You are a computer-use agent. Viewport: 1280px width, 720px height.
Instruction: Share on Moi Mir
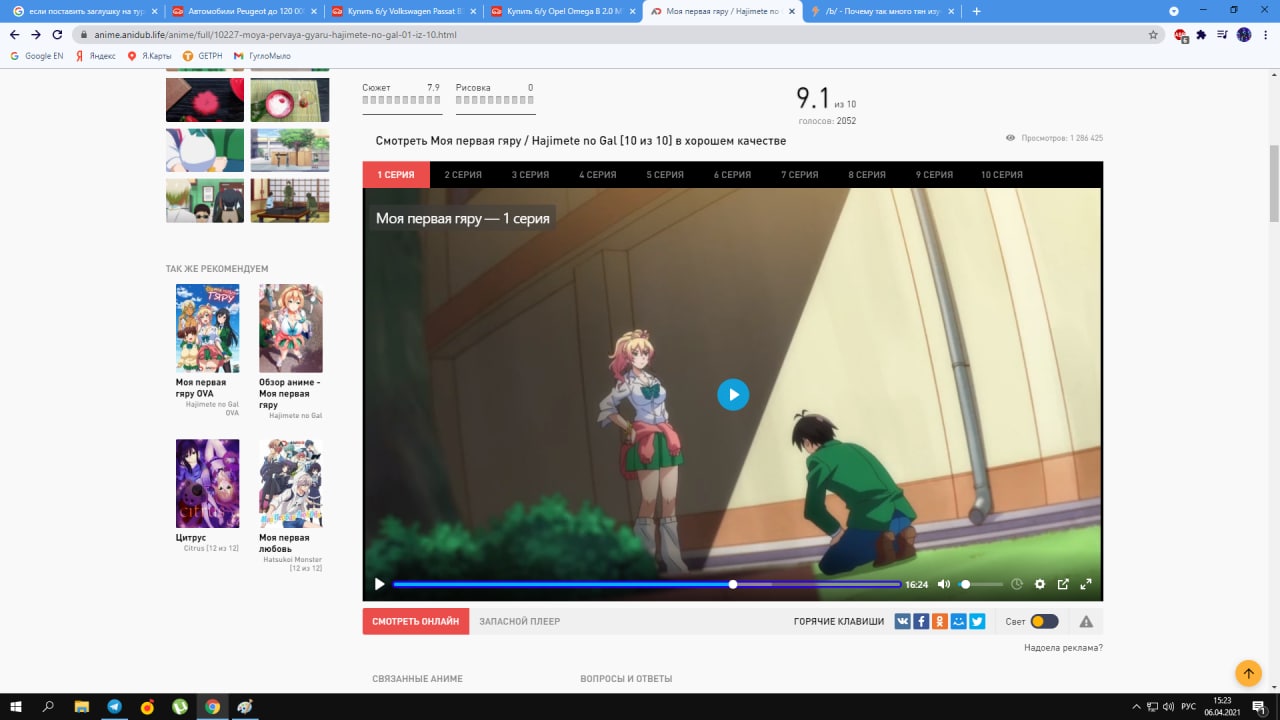[x=959, y=621]
